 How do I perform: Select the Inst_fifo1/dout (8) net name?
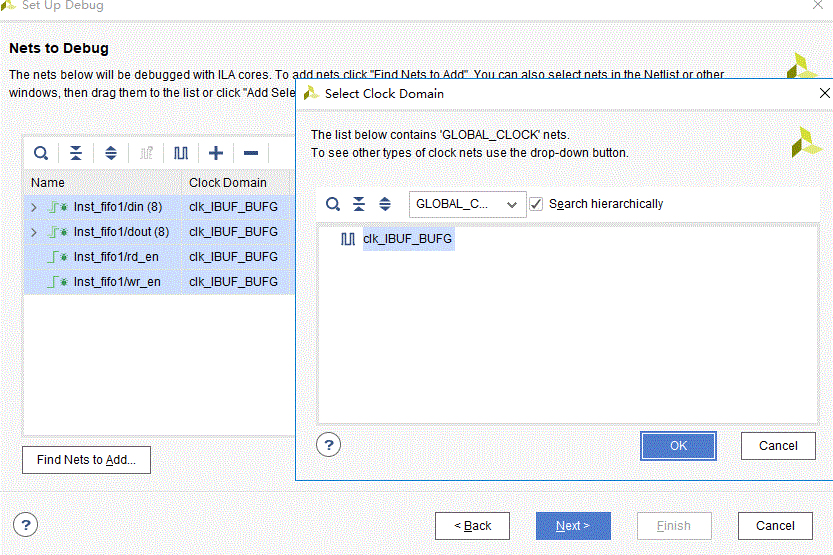click(121, 232)
